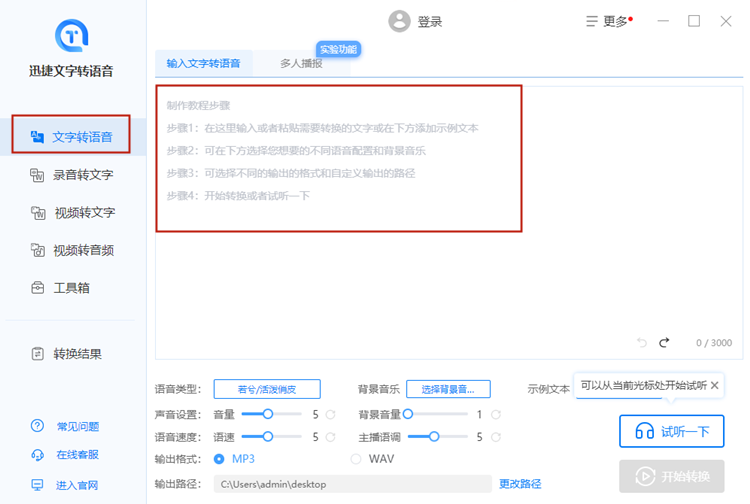Click the 0 / 3000 character counter

pyautogui.click(x=714, y=343)
